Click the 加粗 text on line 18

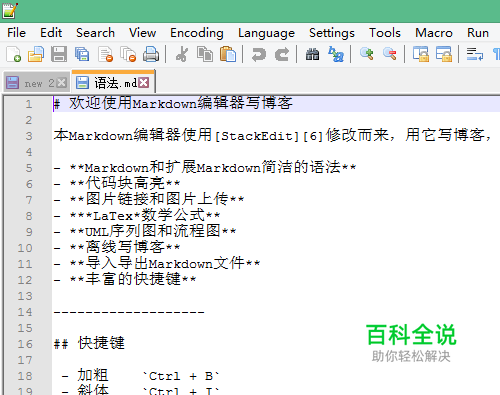[x=93, y=375]
